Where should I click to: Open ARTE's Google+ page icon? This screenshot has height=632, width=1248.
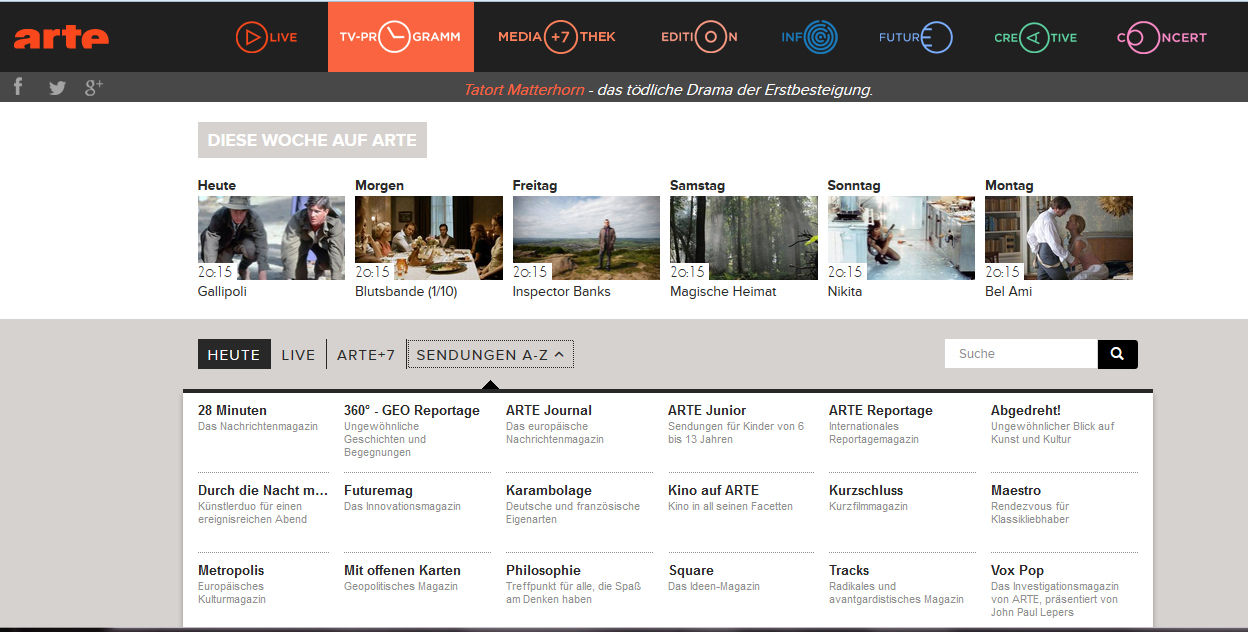[x=94, y=87]
